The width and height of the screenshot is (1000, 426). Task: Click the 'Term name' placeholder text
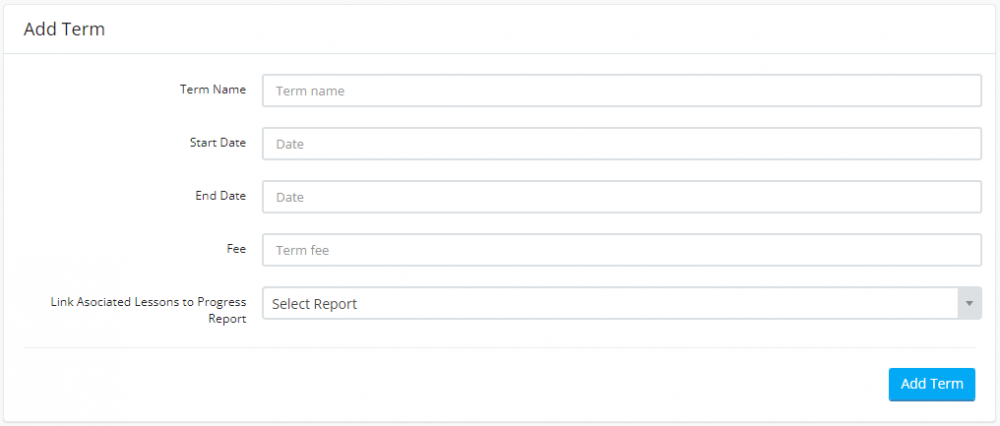coord(310,91)
